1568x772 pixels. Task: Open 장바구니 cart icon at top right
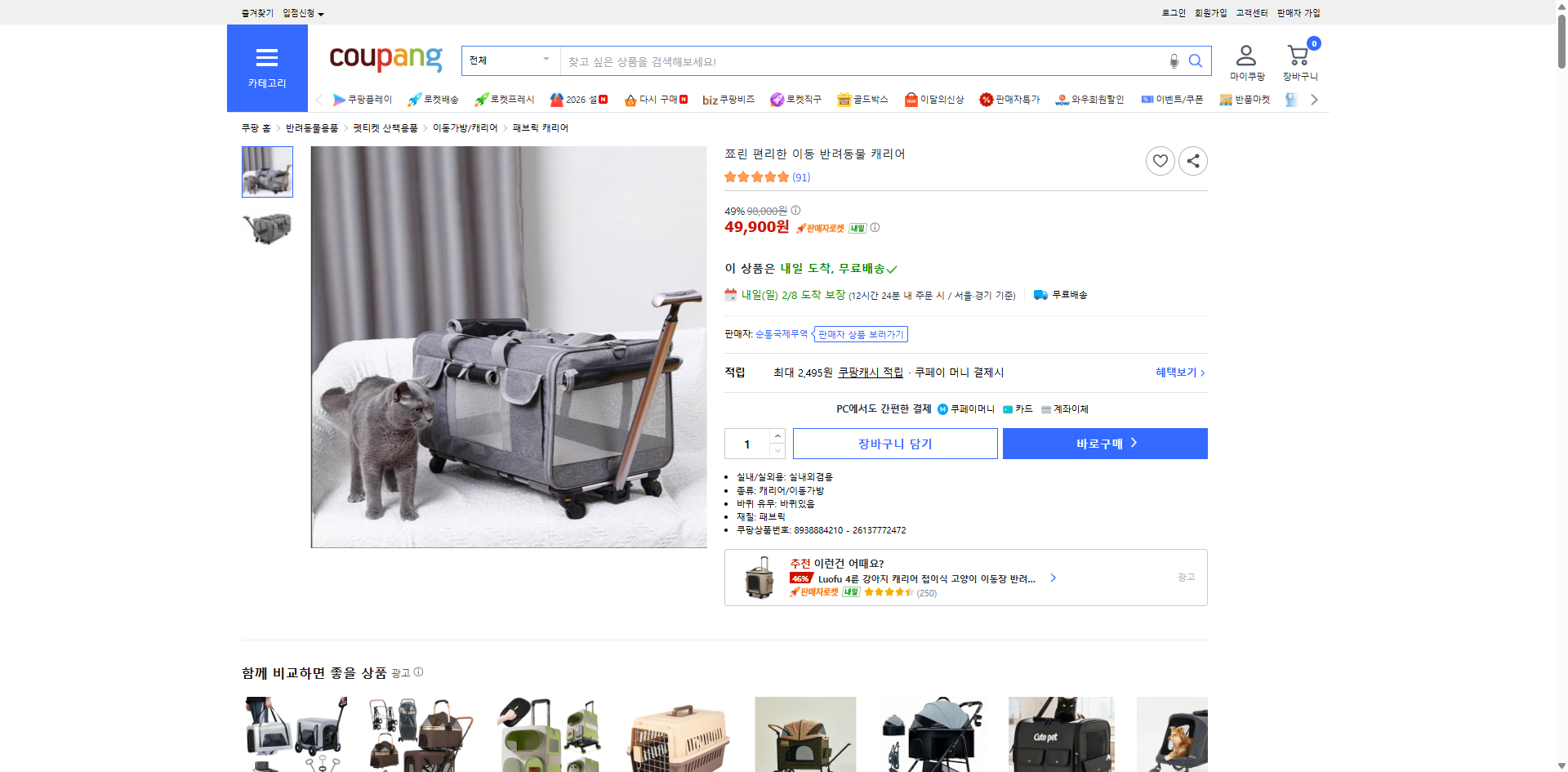pyautogui.click(x=1298, y=56)
